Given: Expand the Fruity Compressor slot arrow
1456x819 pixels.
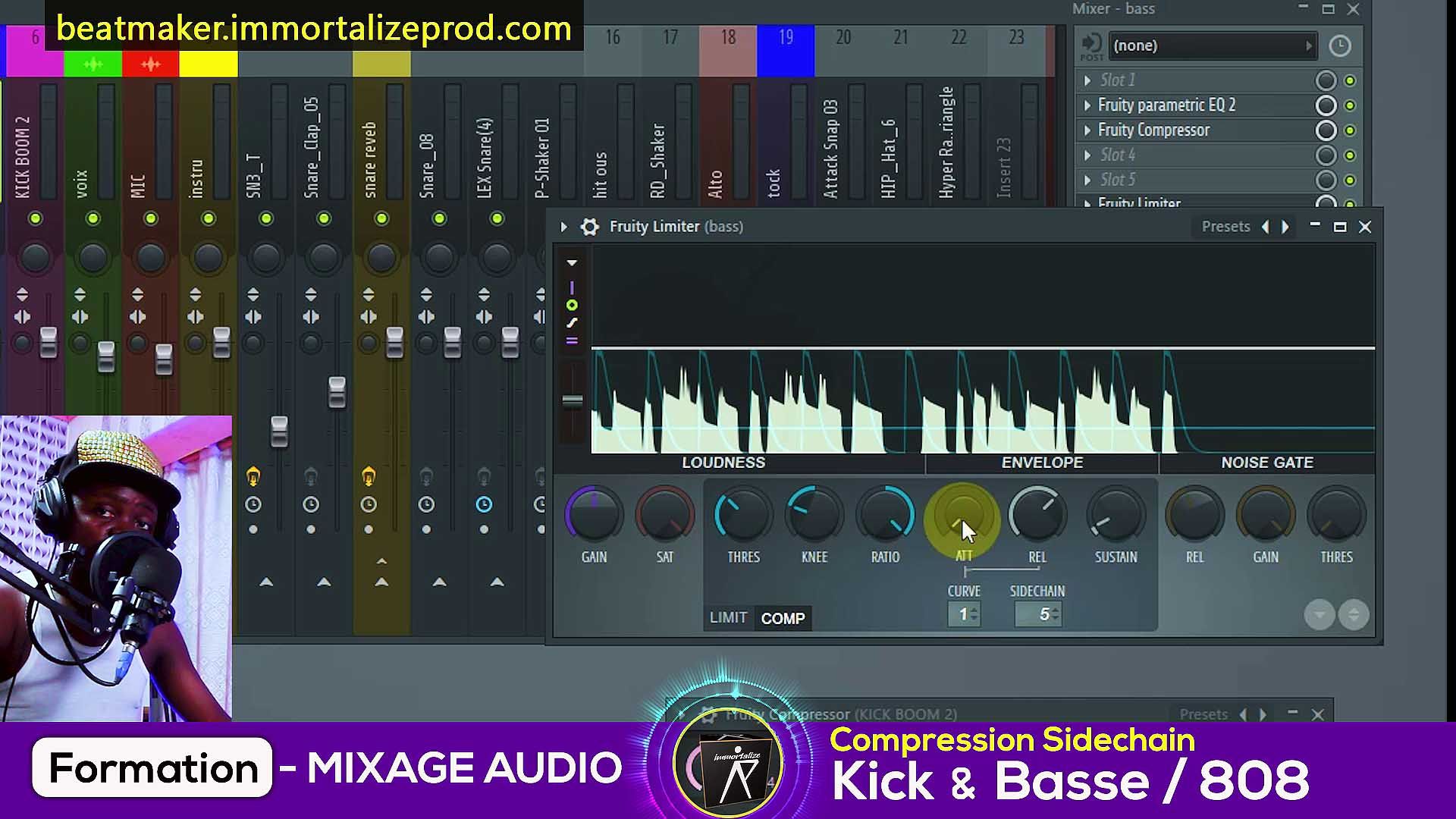Looking at the screenshot, I should click(1087, 130).
